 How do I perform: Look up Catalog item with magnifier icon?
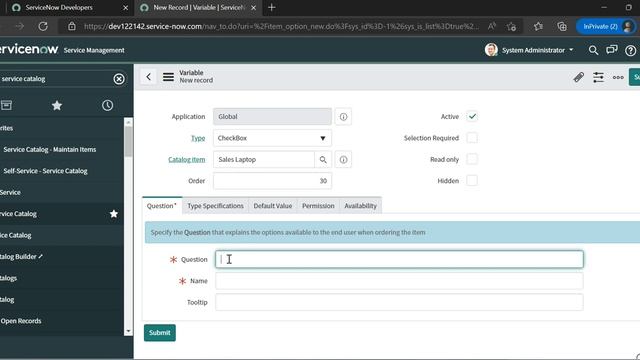pos(323,160)
